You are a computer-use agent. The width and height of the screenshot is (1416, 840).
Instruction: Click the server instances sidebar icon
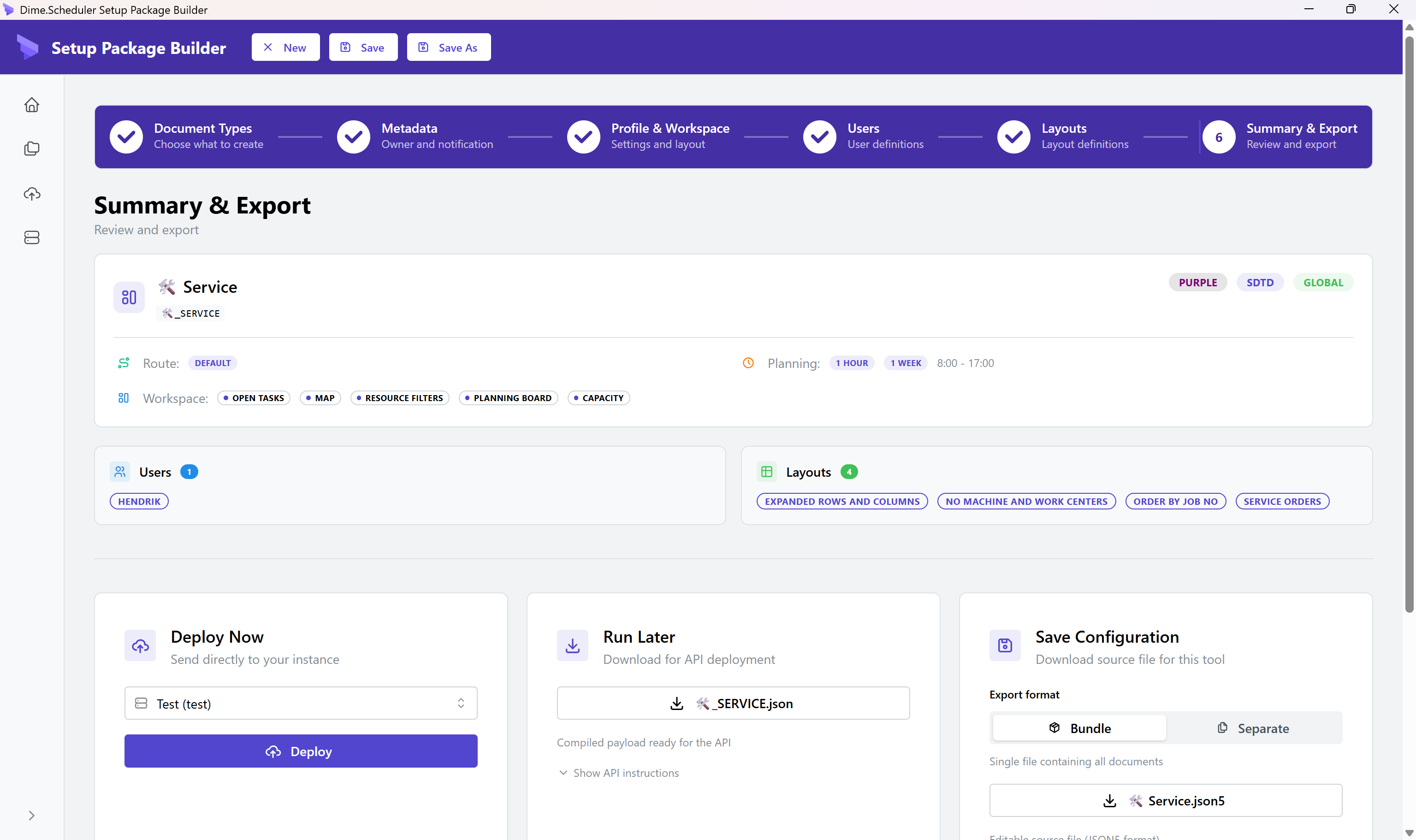click(32, 238)
